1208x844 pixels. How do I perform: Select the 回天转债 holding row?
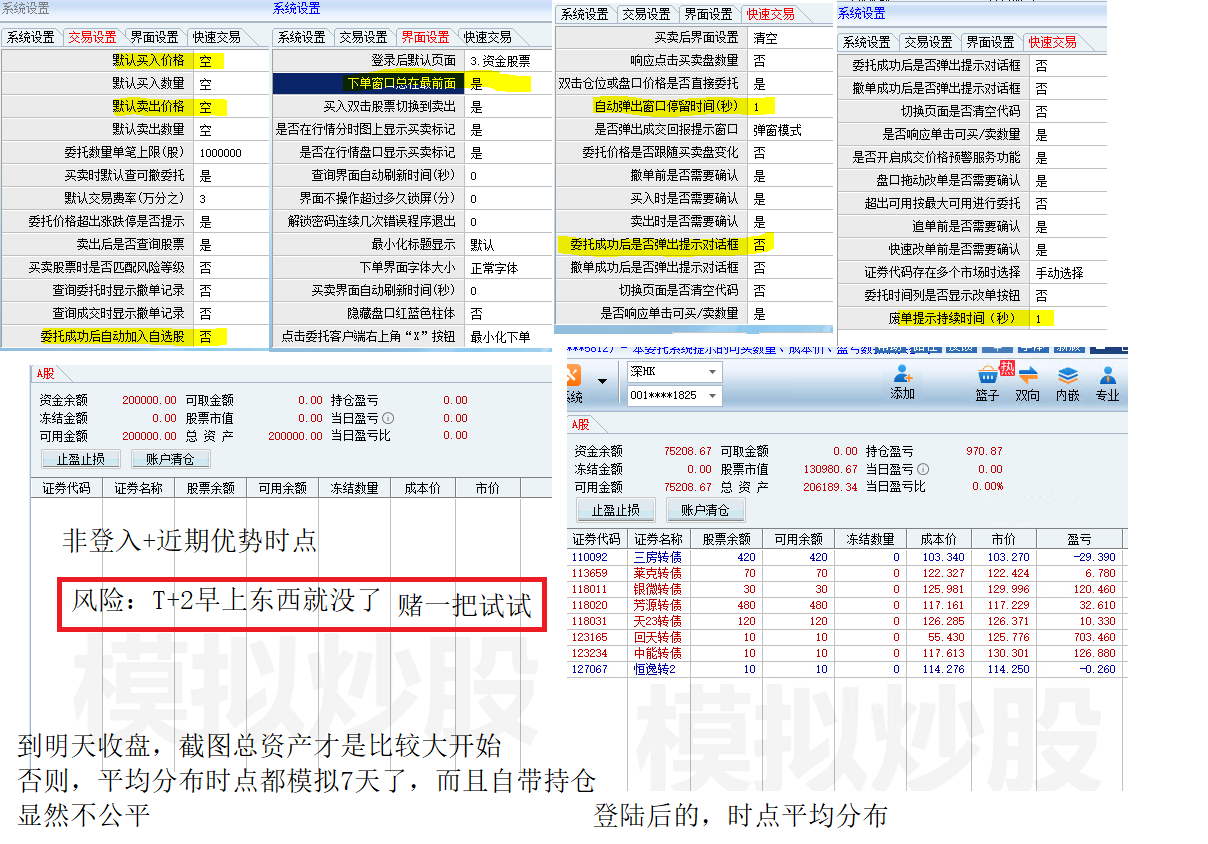tap(846, 637)
